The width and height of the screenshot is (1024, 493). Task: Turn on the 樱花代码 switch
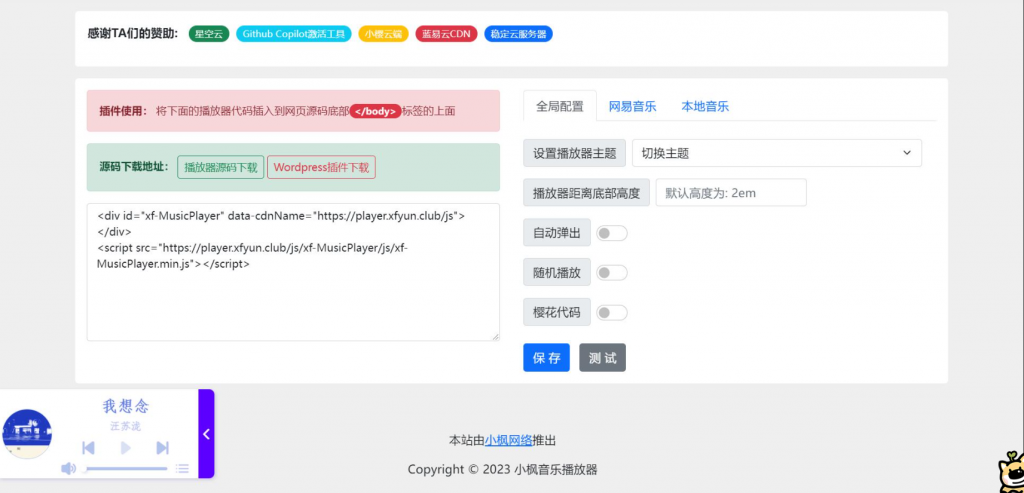coord(612,313)
